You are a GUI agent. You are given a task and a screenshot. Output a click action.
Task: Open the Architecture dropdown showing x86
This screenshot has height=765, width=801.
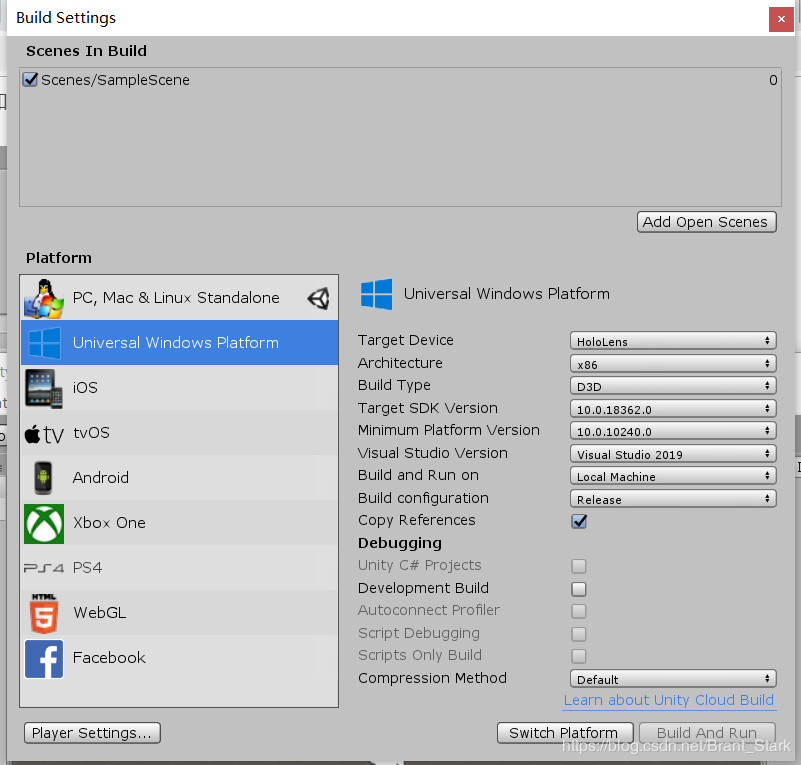tap(673, 364)
